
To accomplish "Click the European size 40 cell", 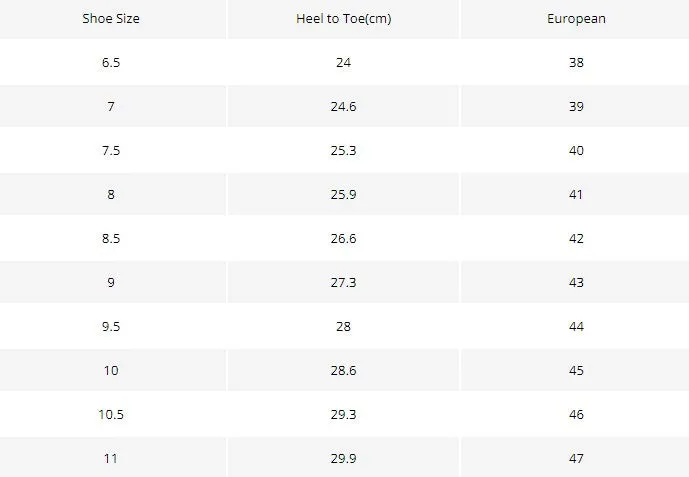I will pos(576,150).
